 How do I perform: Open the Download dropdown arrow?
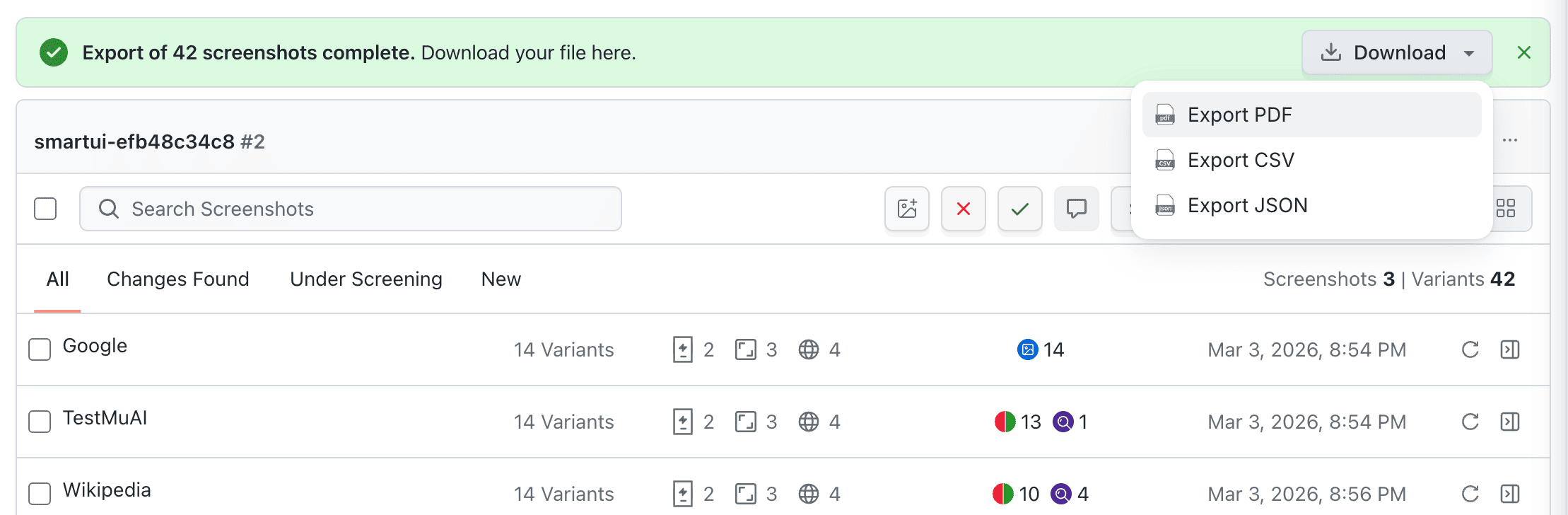(x=1469, y=52)
